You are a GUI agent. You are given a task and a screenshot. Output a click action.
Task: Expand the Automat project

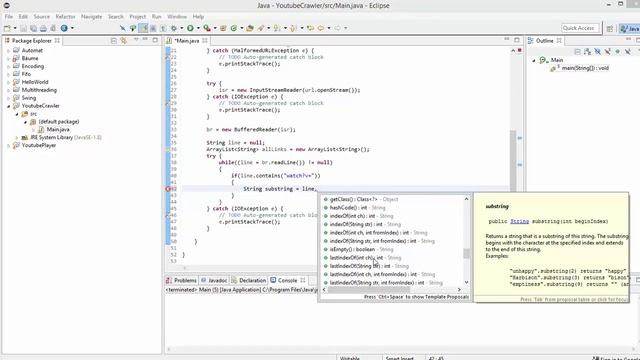pos(9,51)
